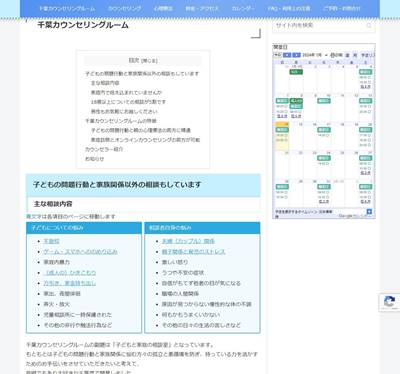Jump to カウンセラー紹介 in contents
Image resolution: width=400 pixels, height=374 pixels.
point(104,149)
